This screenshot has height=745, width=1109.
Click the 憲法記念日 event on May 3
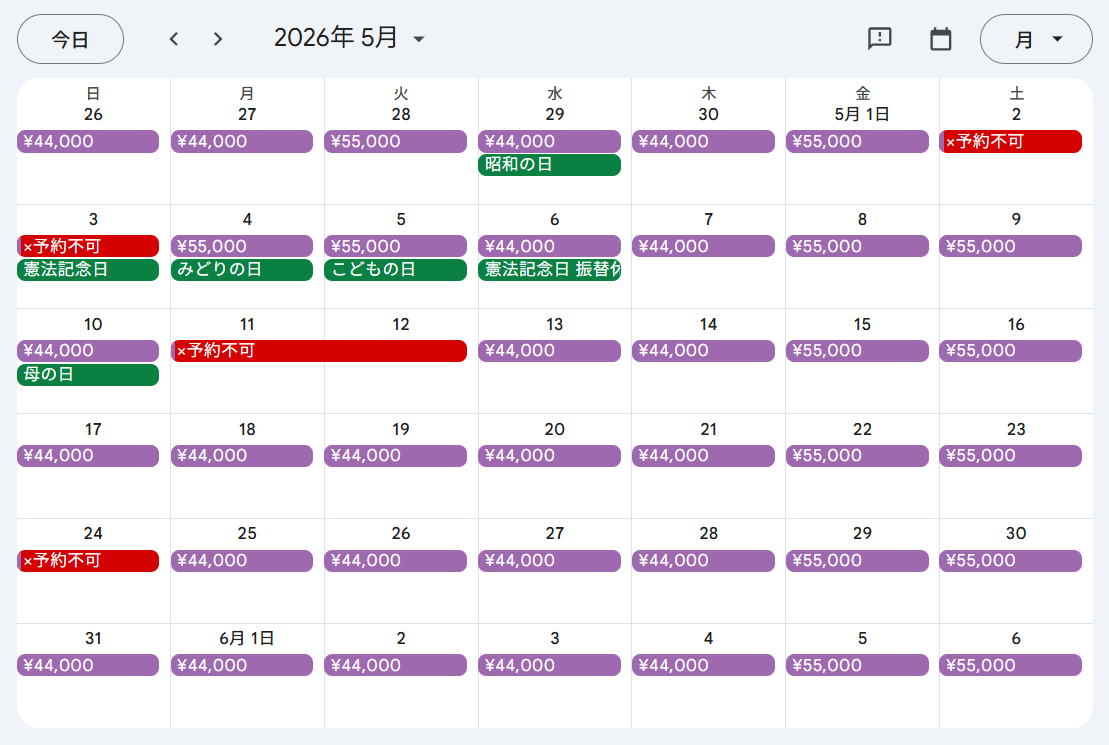tap(88, 270)
